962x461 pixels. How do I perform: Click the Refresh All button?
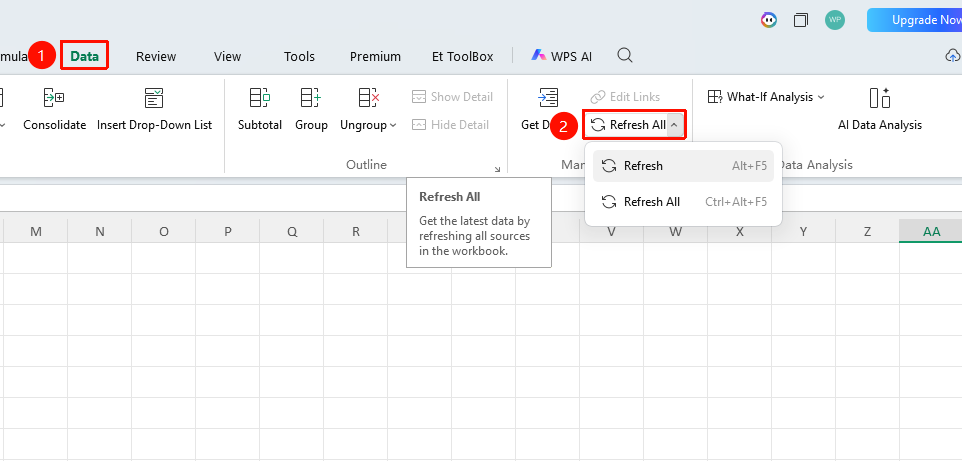628,125
